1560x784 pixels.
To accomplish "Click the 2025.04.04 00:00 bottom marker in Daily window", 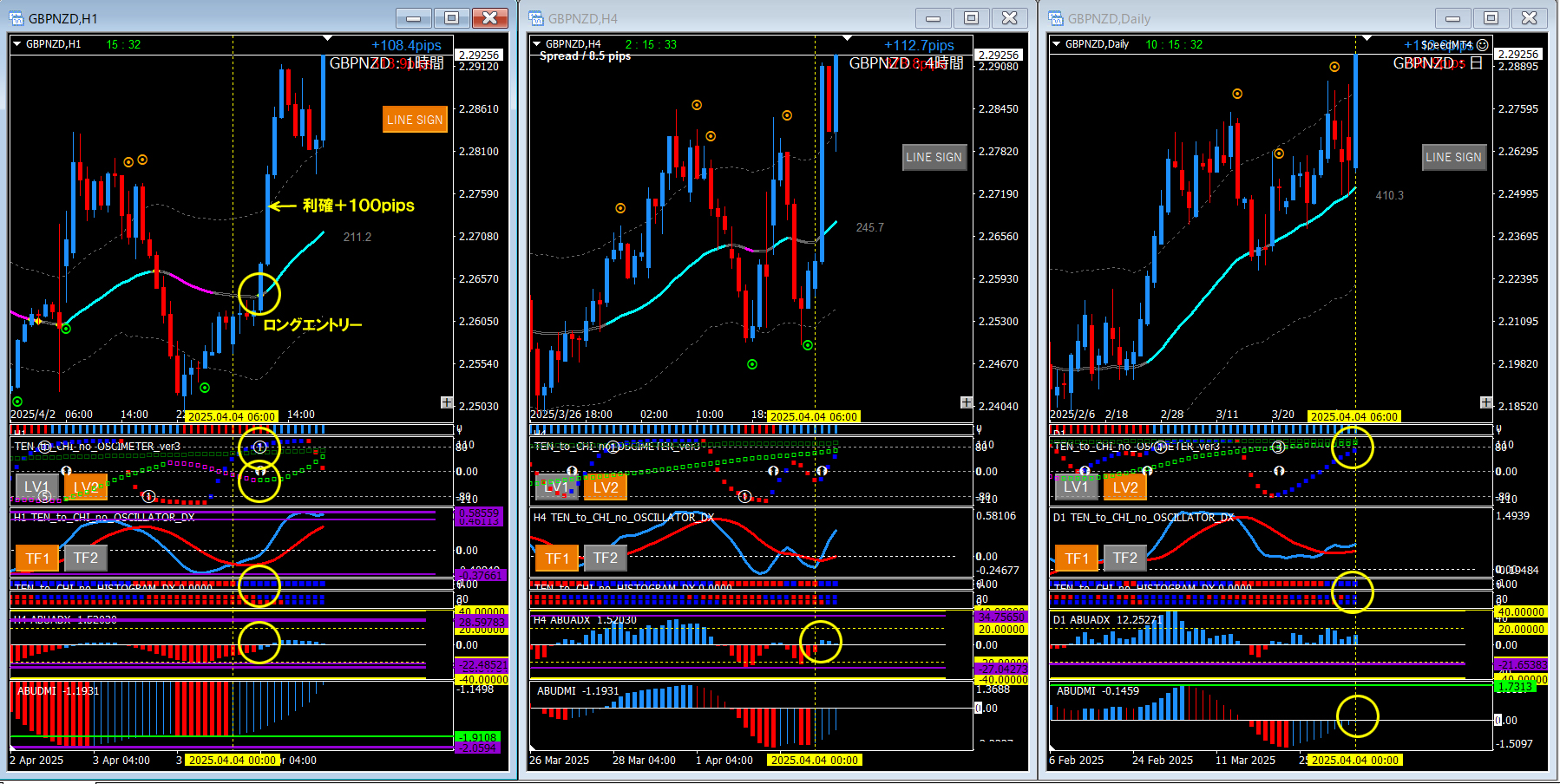I will tap(1354, 761).
